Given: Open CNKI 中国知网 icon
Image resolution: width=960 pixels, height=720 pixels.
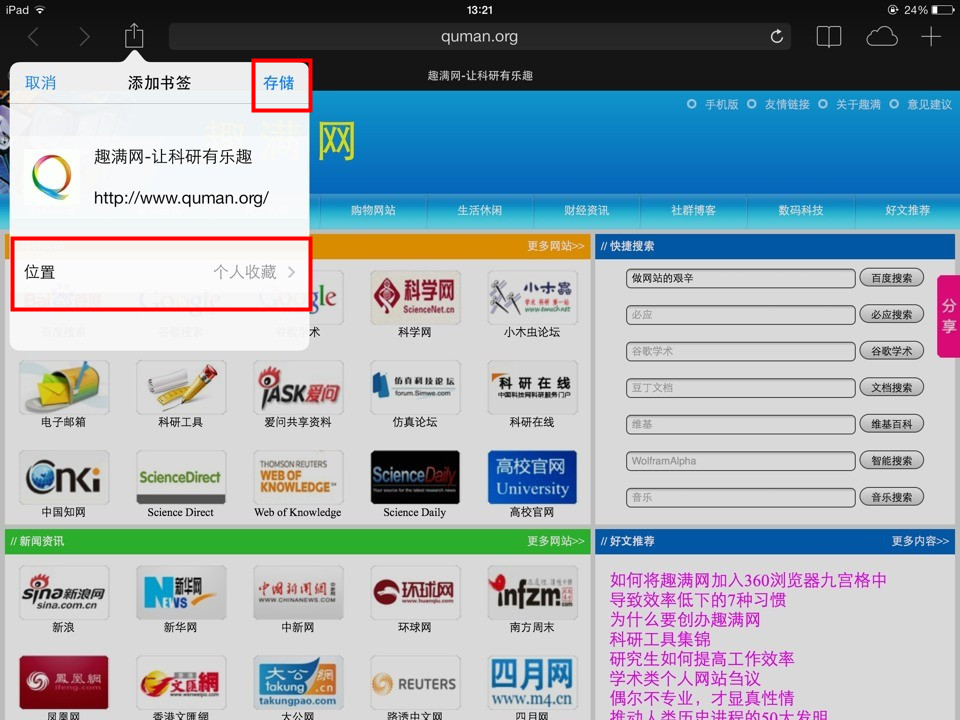Looking at the screenshot, I should pyautogui.click(x=64, y=478).
